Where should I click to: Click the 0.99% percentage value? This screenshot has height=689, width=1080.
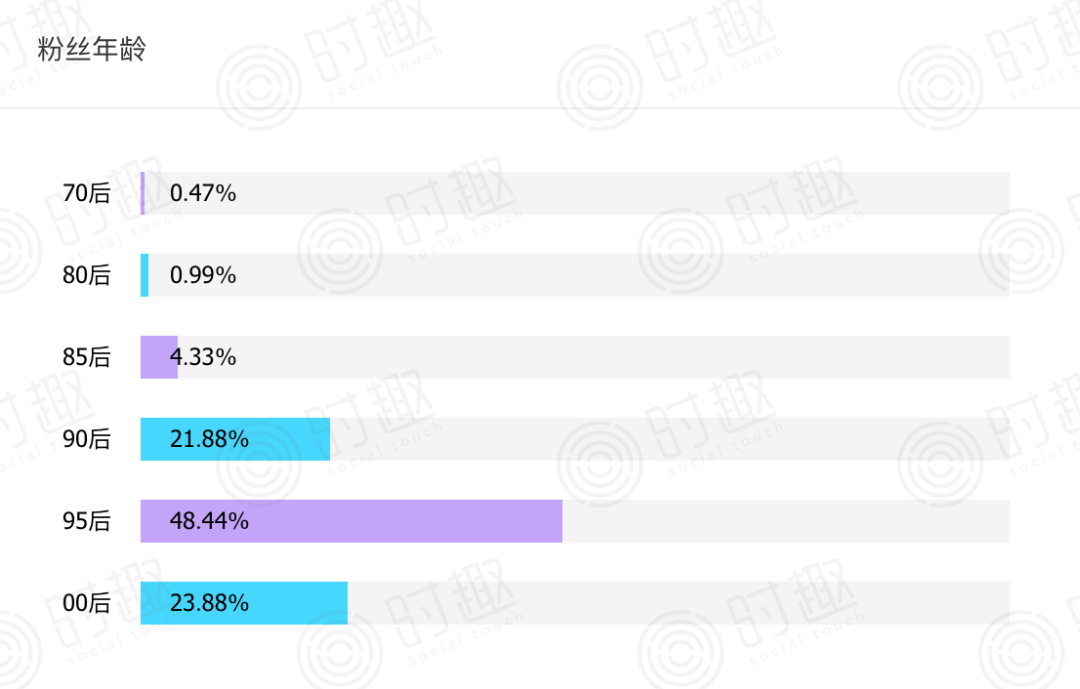tap(203, 275)
